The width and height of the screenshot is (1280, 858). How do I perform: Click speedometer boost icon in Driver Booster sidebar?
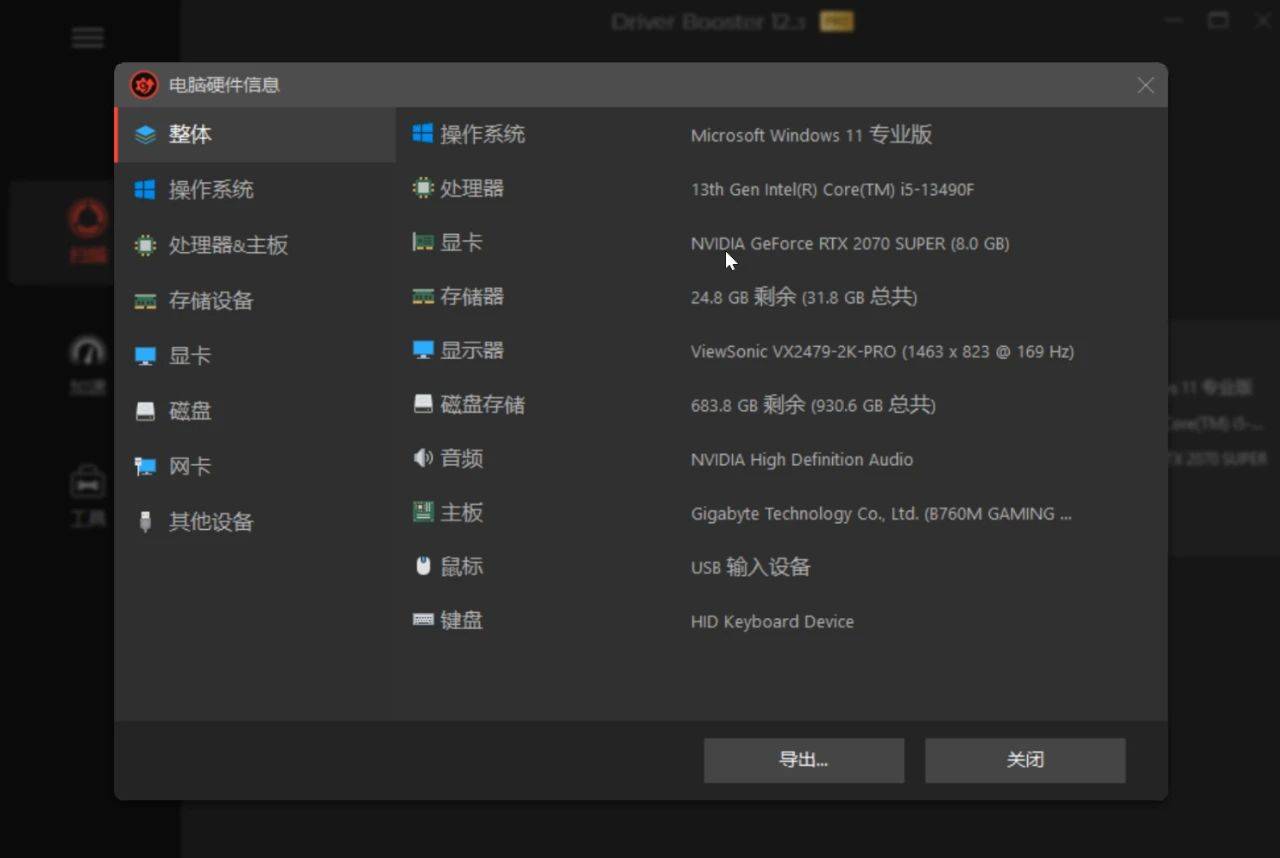tap(88, 352)
